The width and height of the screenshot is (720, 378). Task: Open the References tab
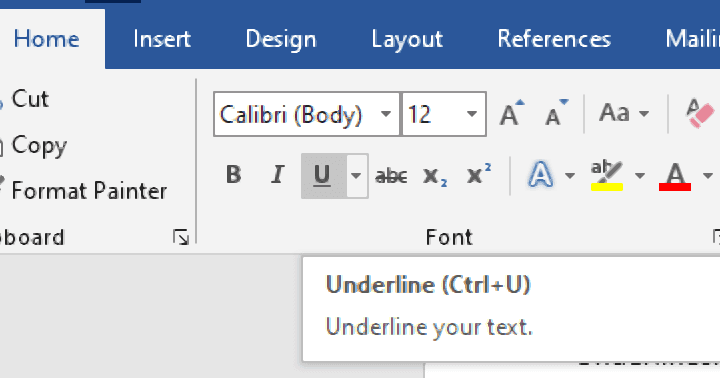click(554, 39)
